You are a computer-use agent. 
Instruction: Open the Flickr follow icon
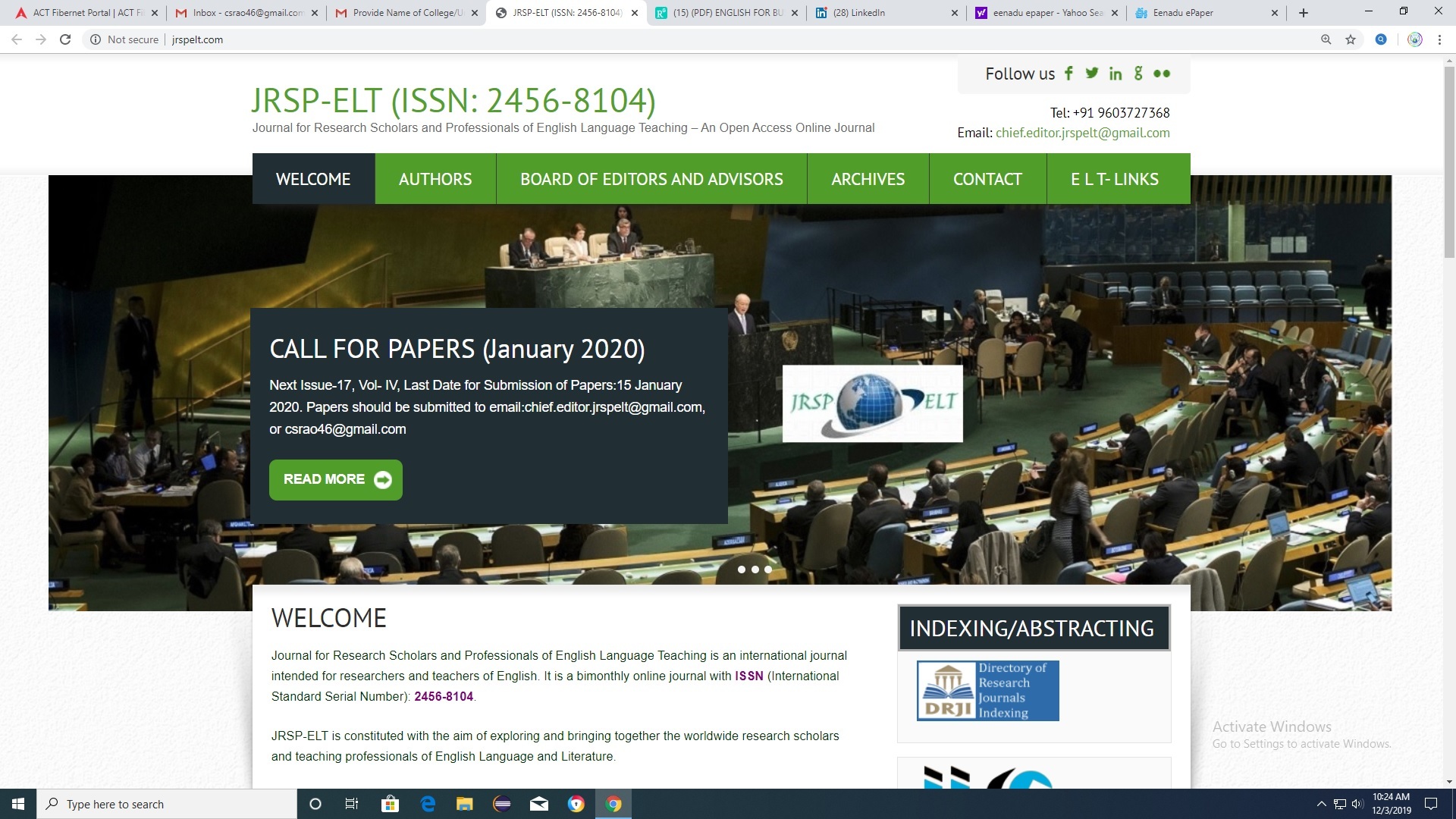[x=1162, y=74]
